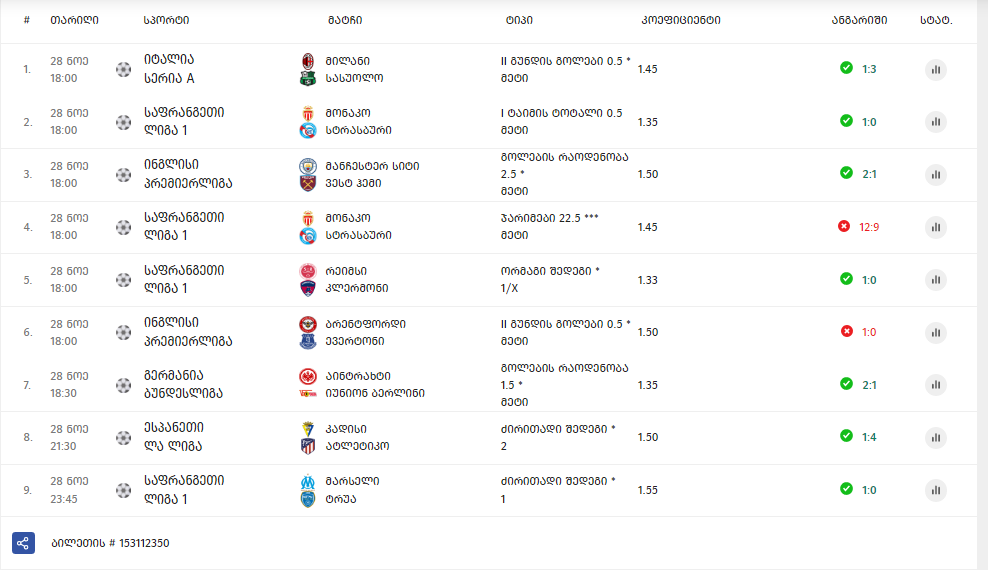Screen dimensions: 988x570
Task: View stats for Eintracht vs Union Berlin
Action: 936,385
